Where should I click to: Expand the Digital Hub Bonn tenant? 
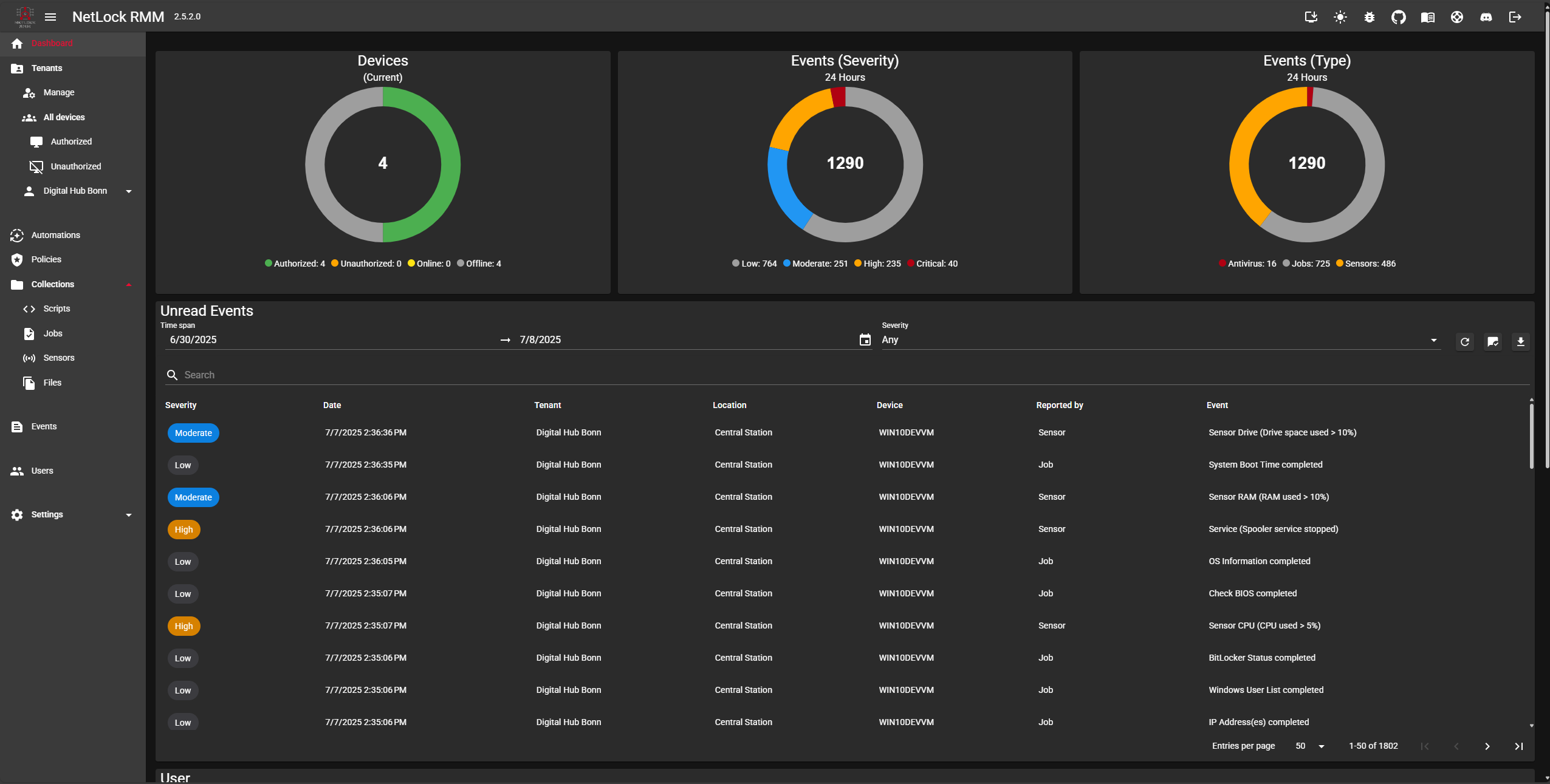[x=128, y=191]
